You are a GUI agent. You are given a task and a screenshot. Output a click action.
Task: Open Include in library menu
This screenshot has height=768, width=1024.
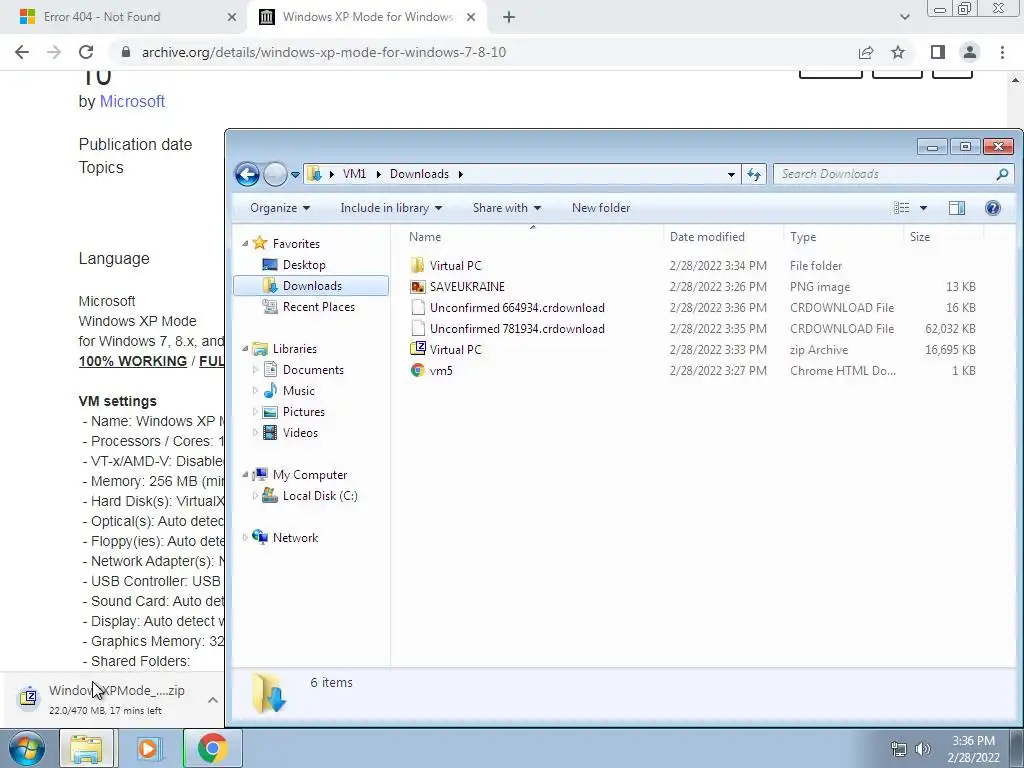coord(391,208)
